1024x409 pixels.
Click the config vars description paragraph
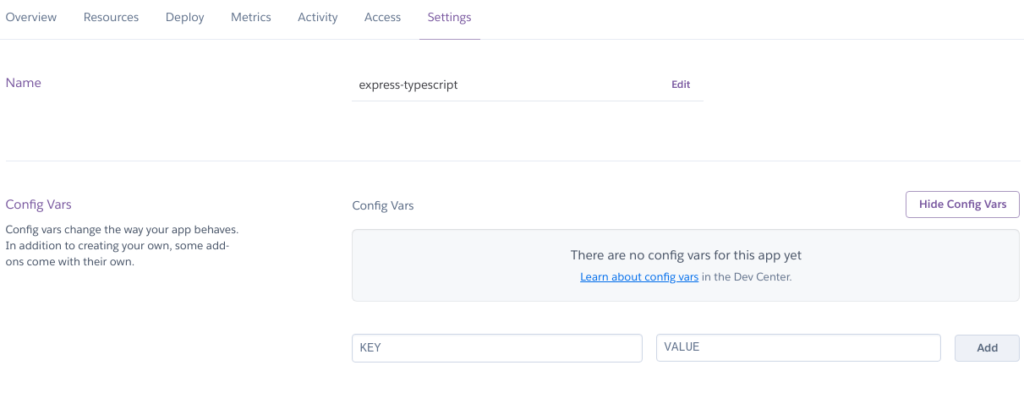click(122, 246)
